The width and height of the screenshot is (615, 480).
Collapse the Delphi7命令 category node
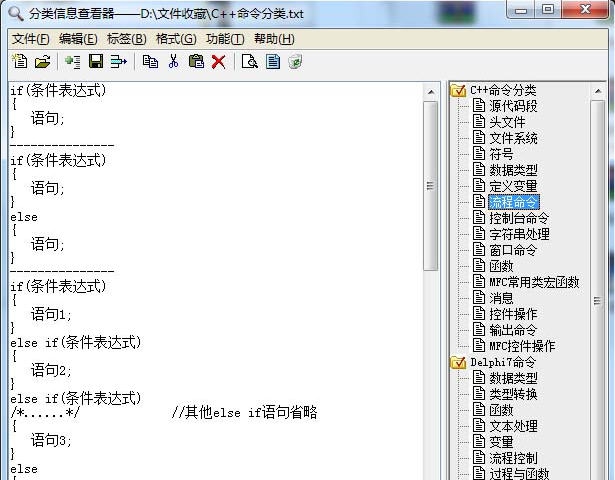(458, 362)
